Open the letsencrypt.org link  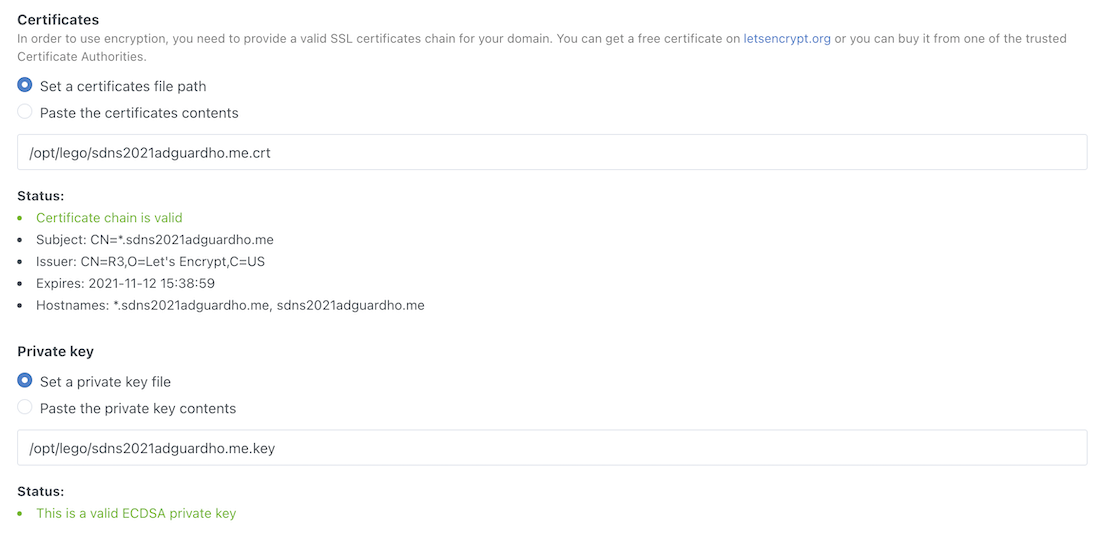coord(786,39)
